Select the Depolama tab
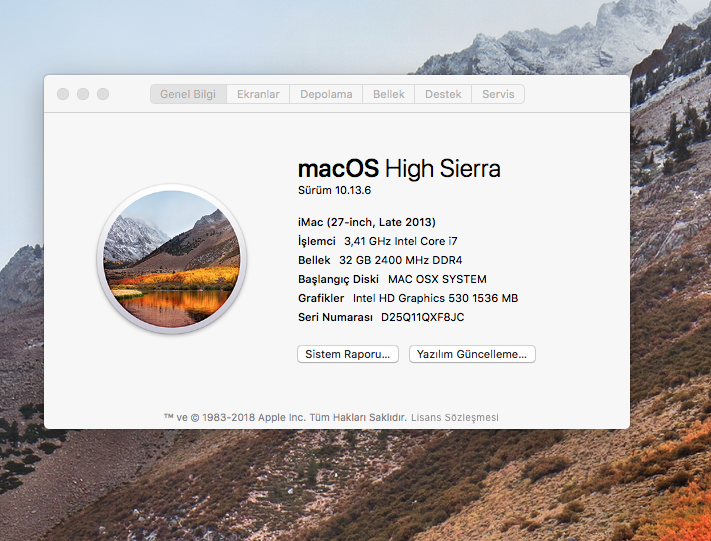The image size is (711, 541). [x=326, y=94]
